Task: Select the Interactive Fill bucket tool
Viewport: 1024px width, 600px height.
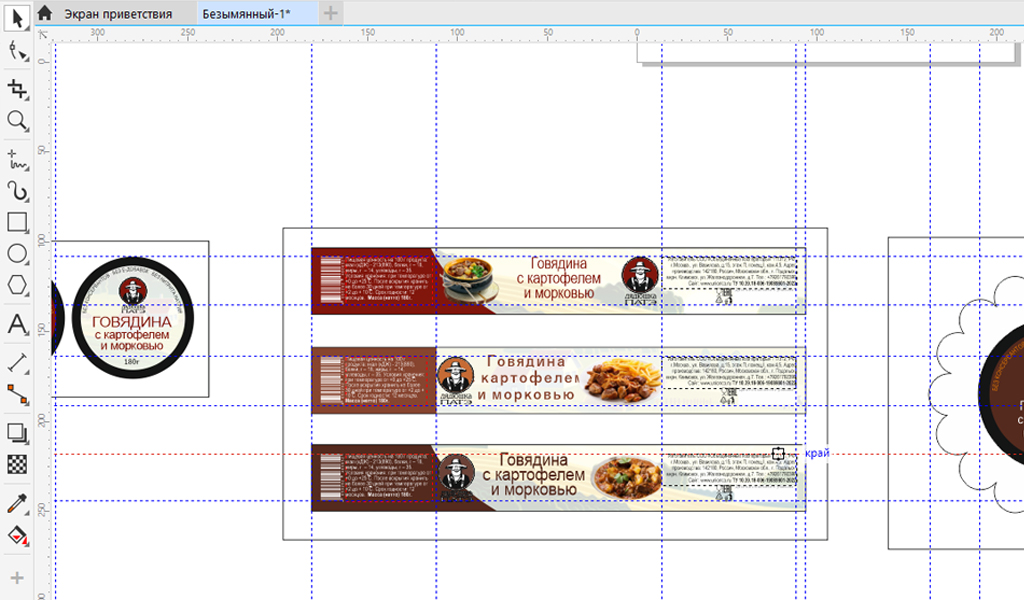Action: [17, 535]
